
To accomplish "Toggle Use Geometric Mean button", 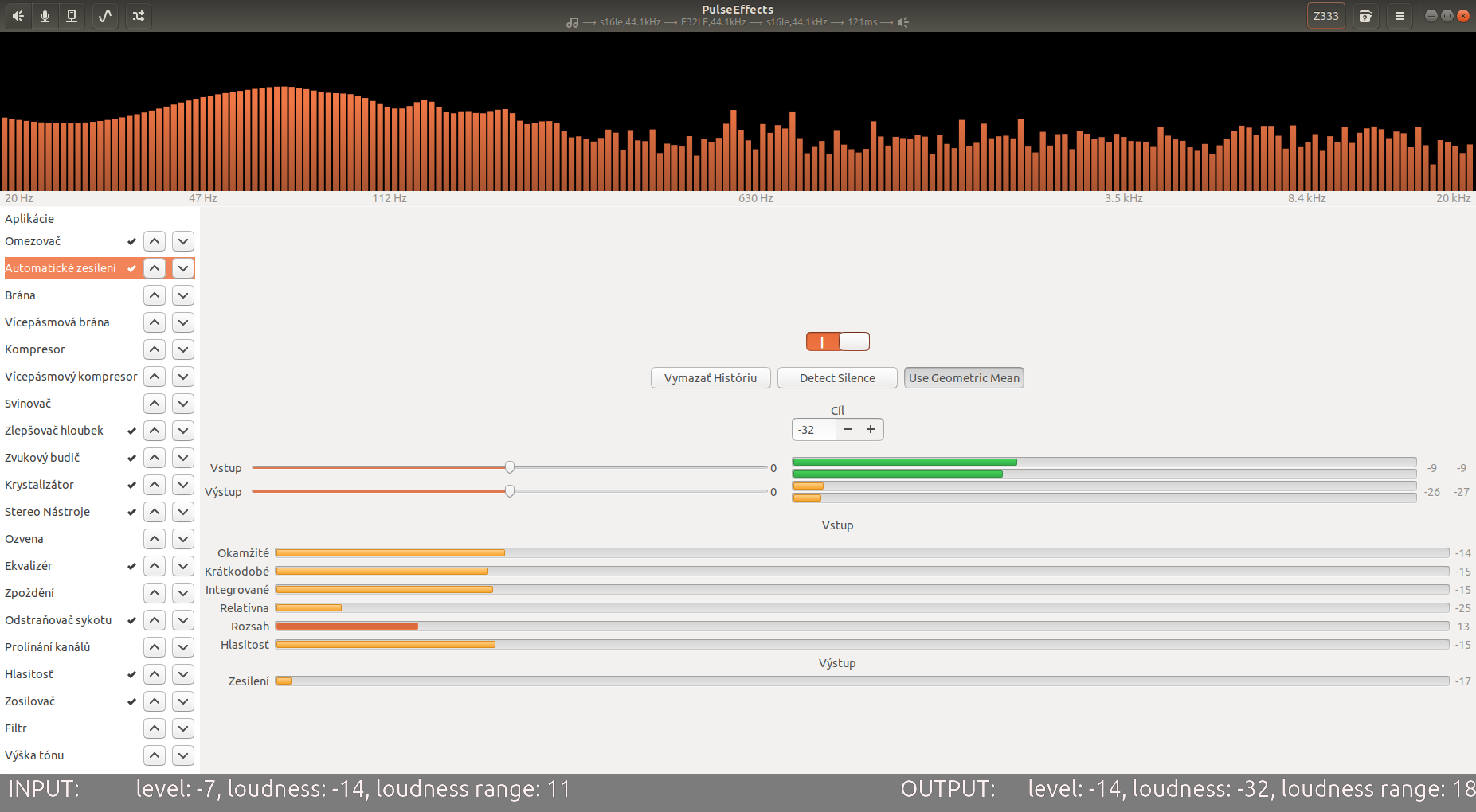I will [964, 378].
